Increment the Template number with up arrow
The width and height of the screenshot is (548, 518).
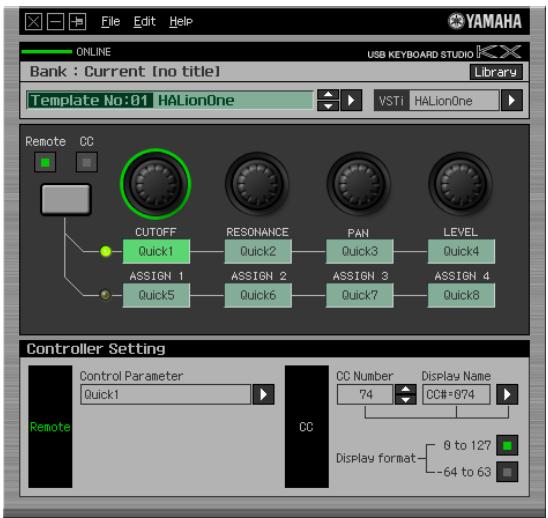click(x=328, y=95)
